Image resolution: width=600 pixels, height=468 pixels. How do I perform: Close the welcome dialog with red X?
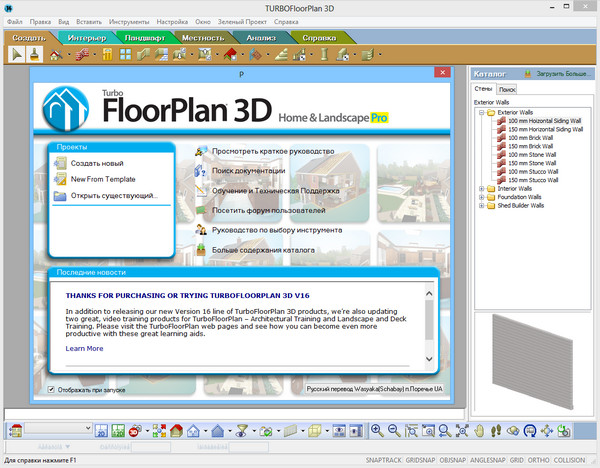click(442, 72)
